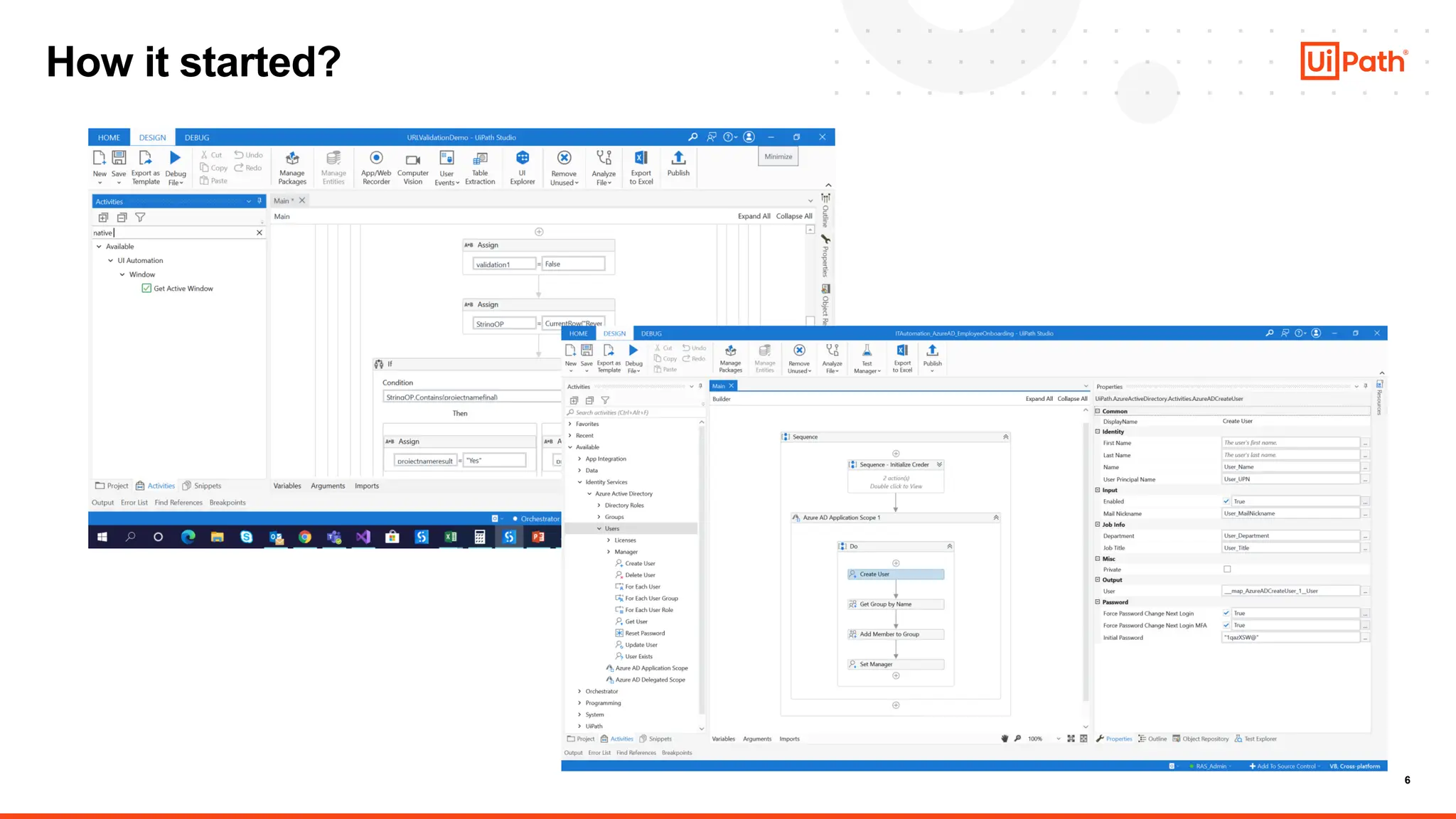Click the UI Explorer icon in ribbon

(x=522, y=159)
